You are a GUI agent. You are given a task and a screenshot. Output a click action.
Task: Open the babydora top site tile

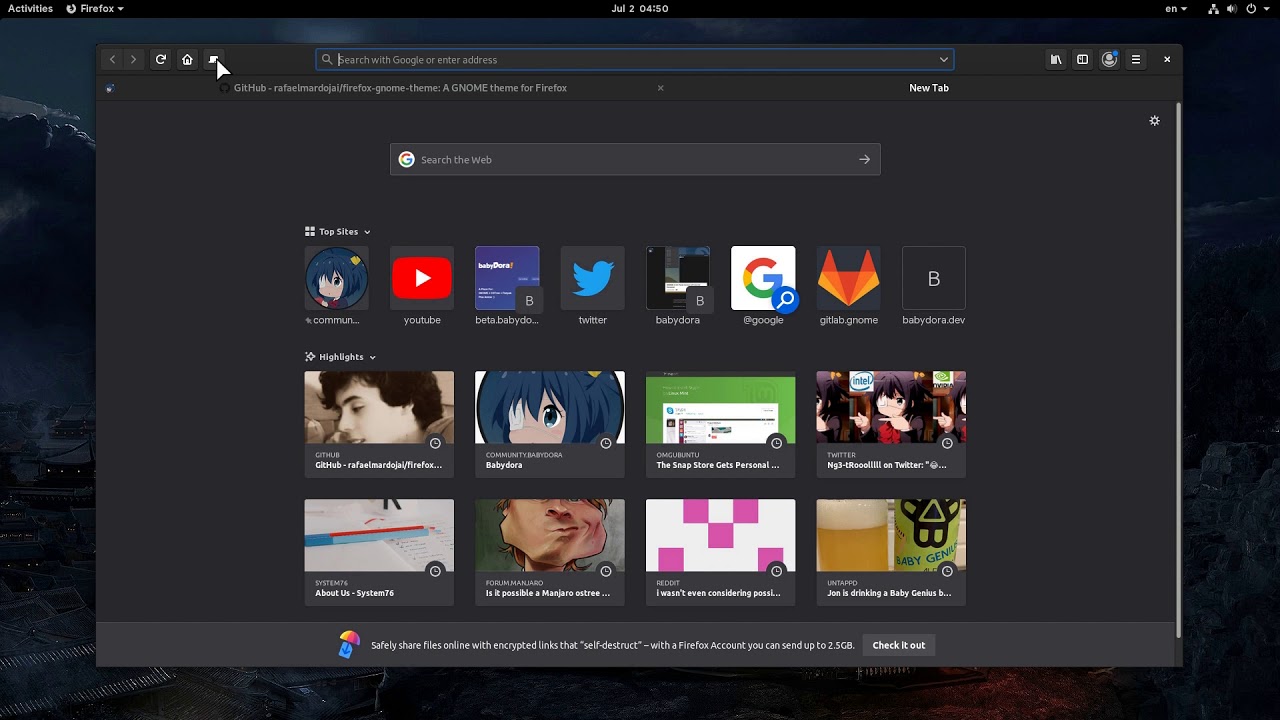(678, 286)
